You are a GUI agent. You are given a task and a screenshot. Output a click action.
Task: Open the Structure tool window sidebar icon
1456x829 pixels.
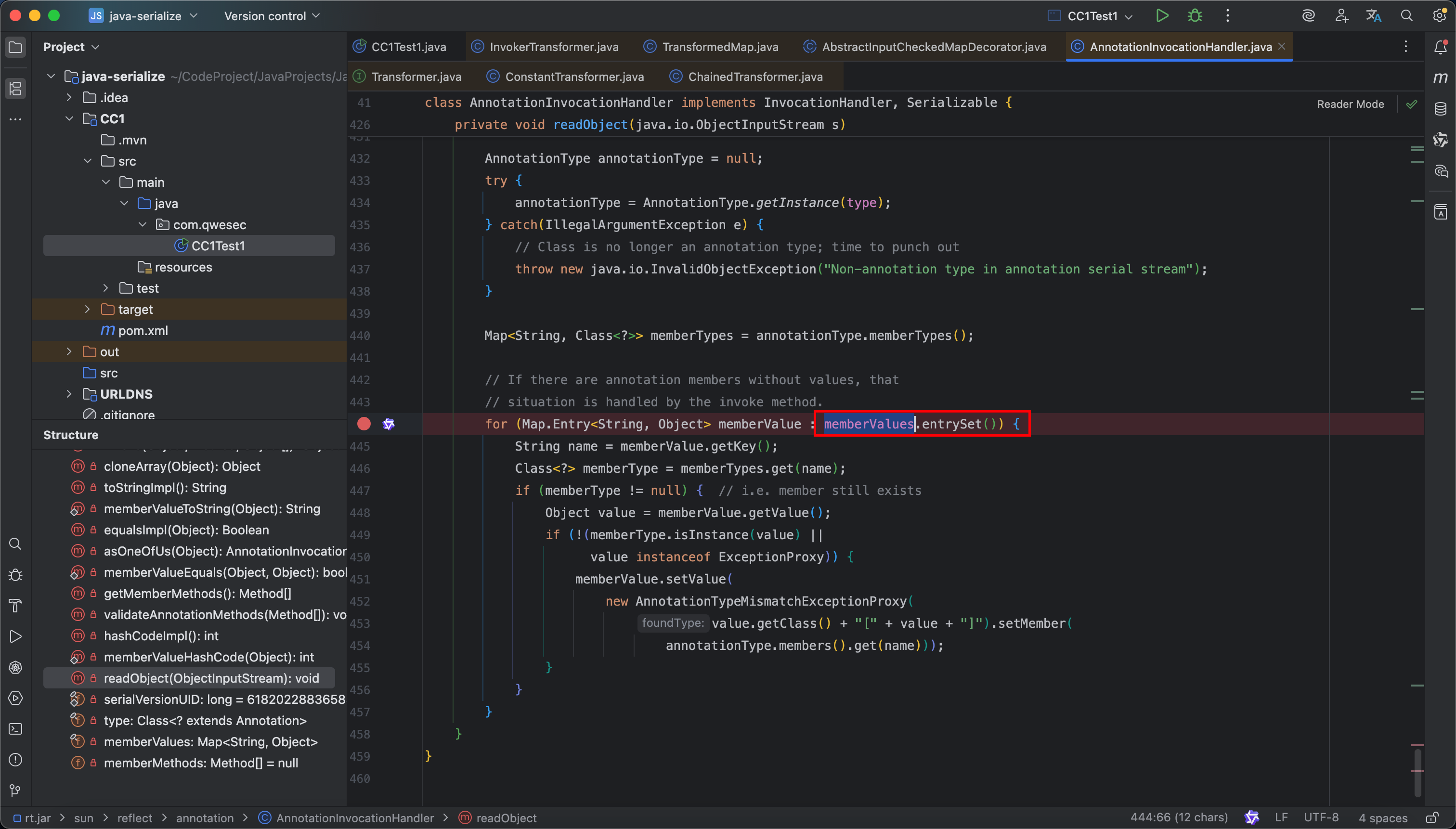coord(15,88)
